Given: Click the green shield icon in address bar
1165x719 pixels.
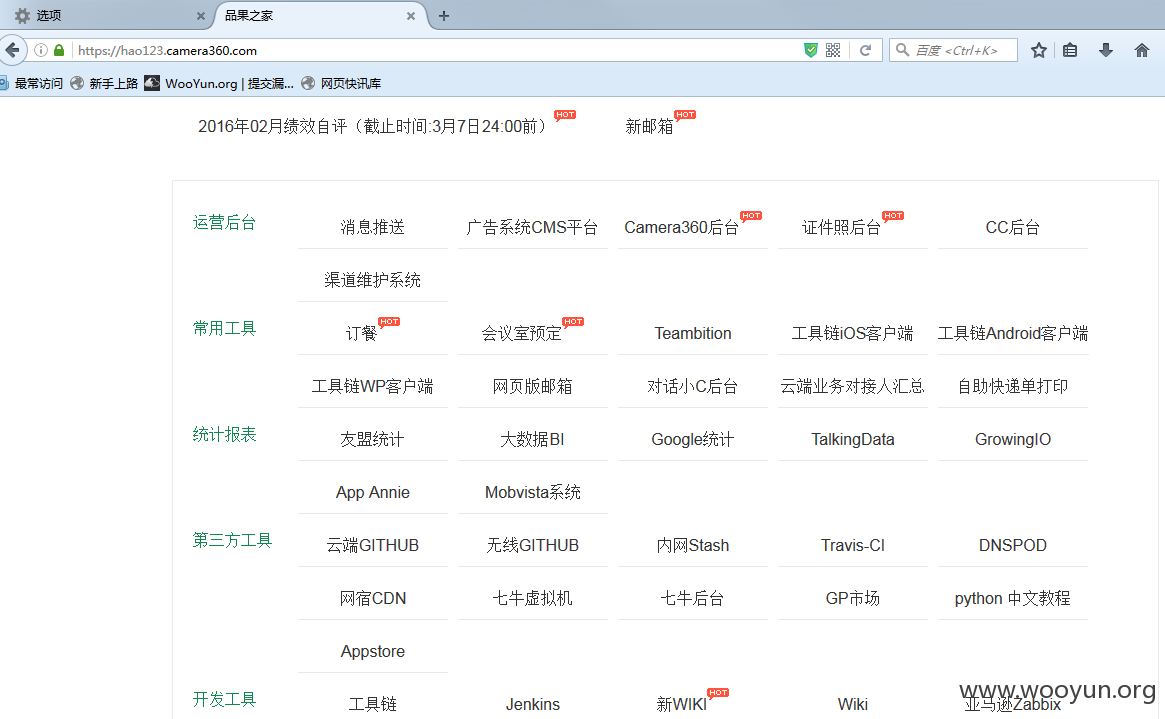Looking at the screenshot, I should (811, 51).
